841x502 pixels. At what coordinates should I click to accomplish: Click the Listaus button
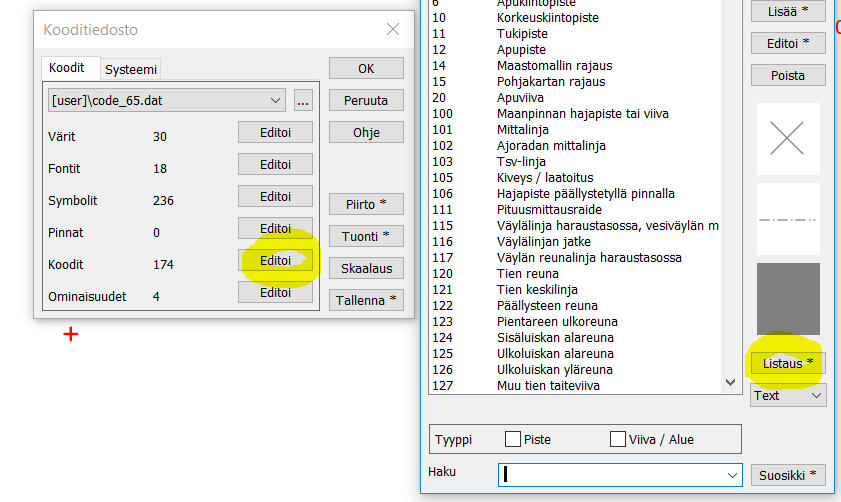(x=787, y=362)
